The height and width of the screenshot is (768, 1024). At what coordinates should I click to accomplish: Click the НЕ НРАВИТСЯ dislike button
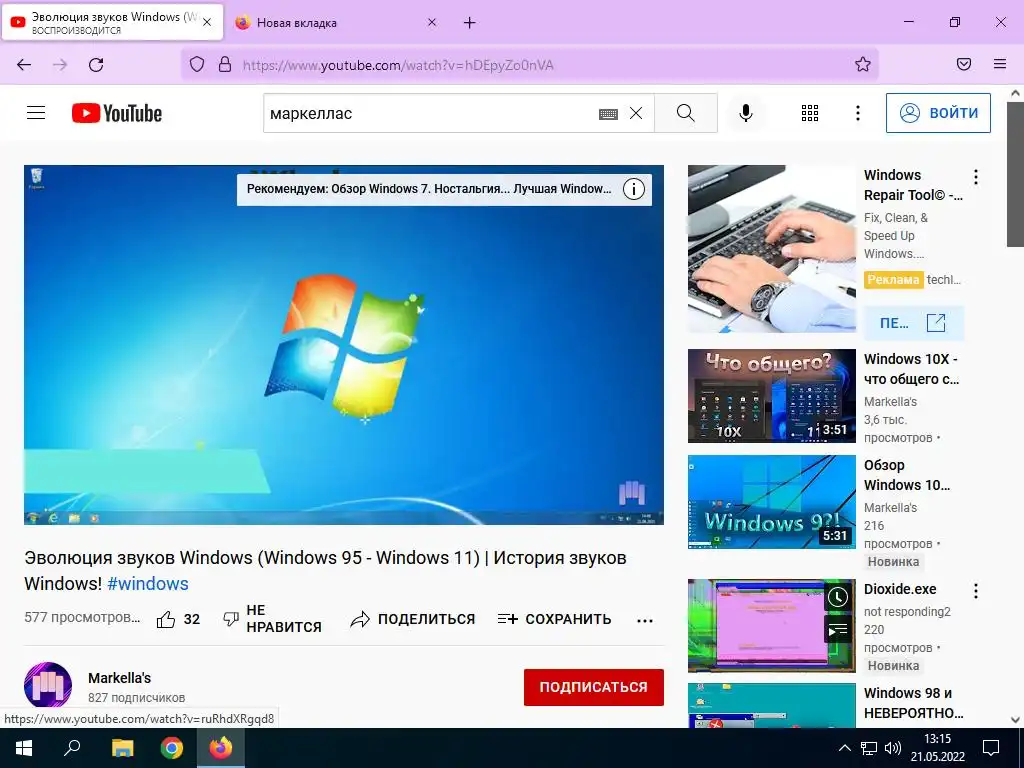(272, 618)
